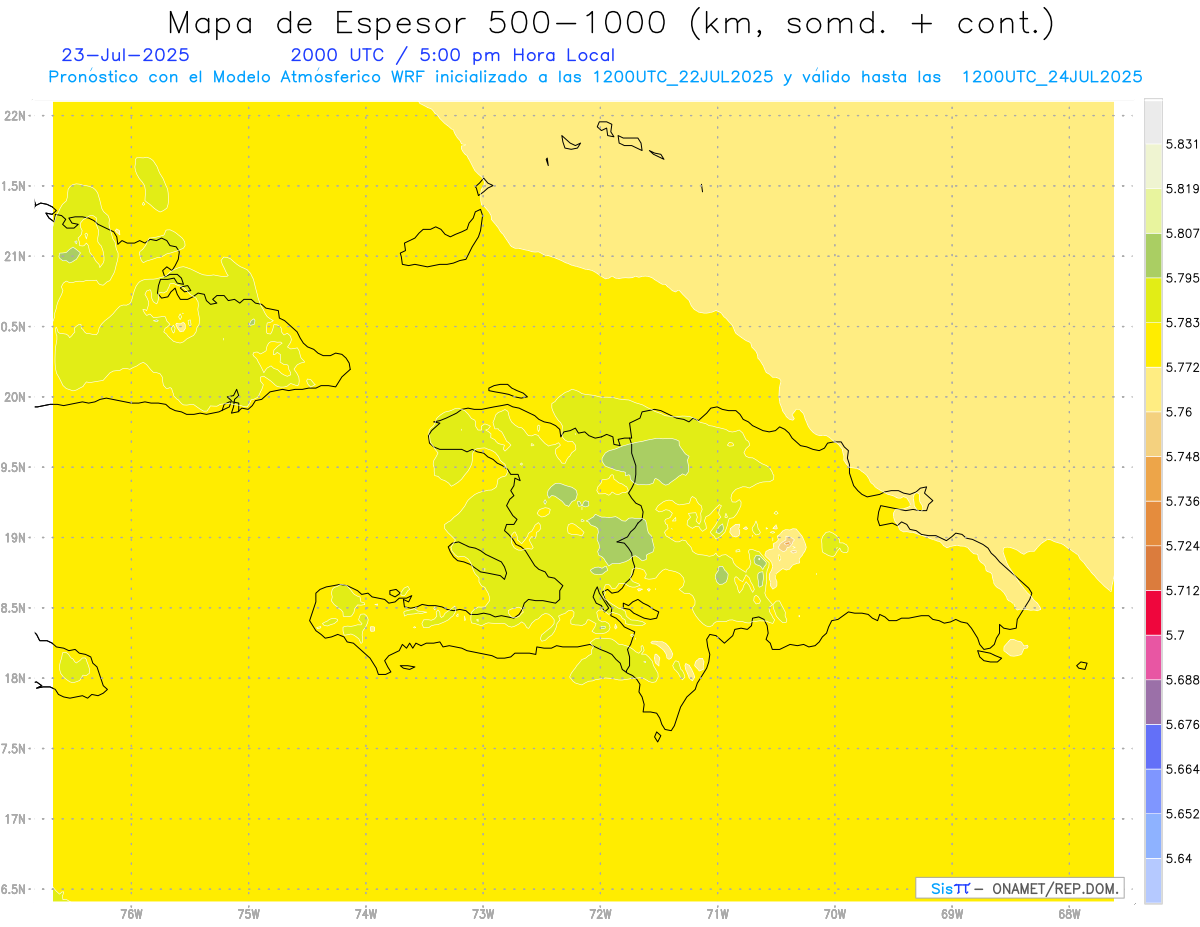
Task: Click the '5.688' legend value
Action: (1182, 680)
